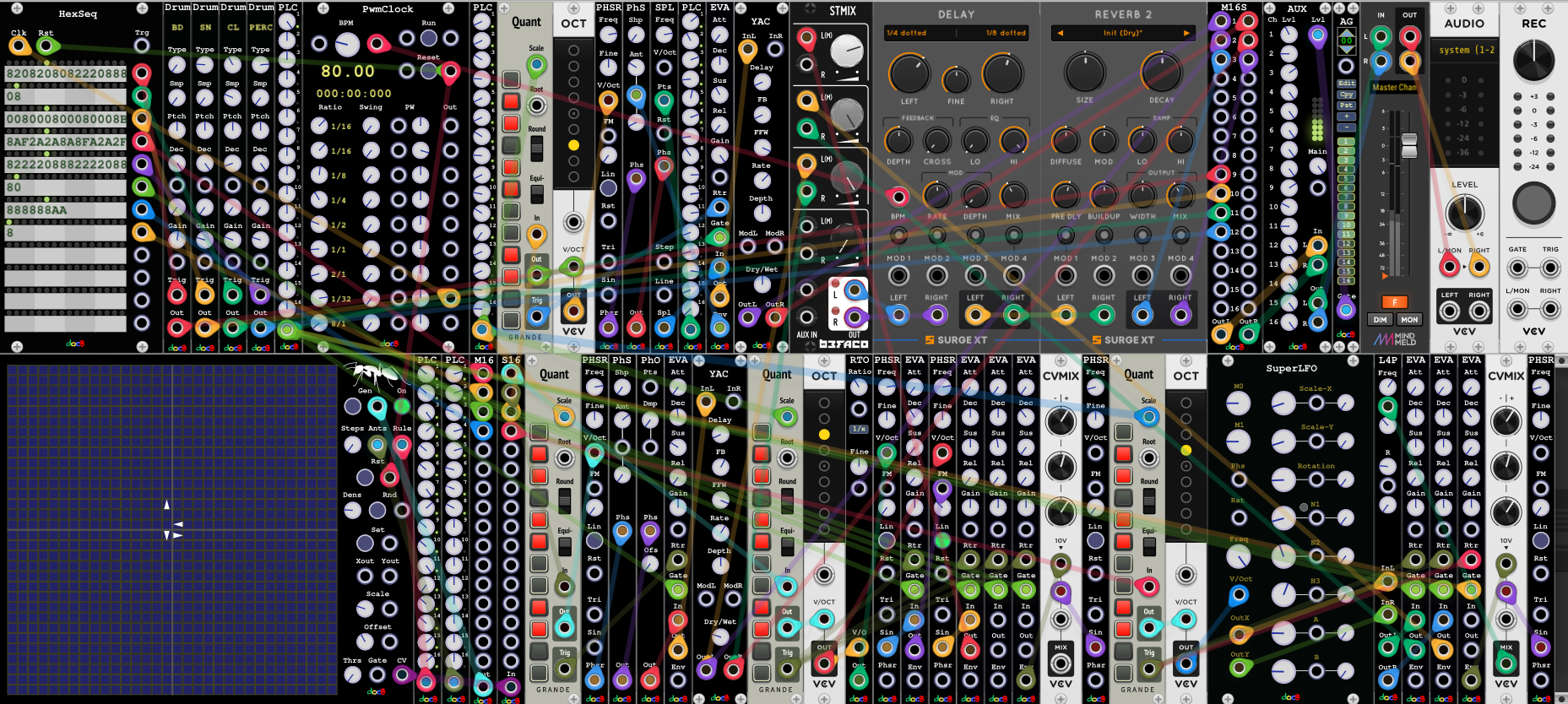Click the HexSeq Clk input jack
The height and width of the screenshot is (704, 1568).
click(x=19, y=46)
